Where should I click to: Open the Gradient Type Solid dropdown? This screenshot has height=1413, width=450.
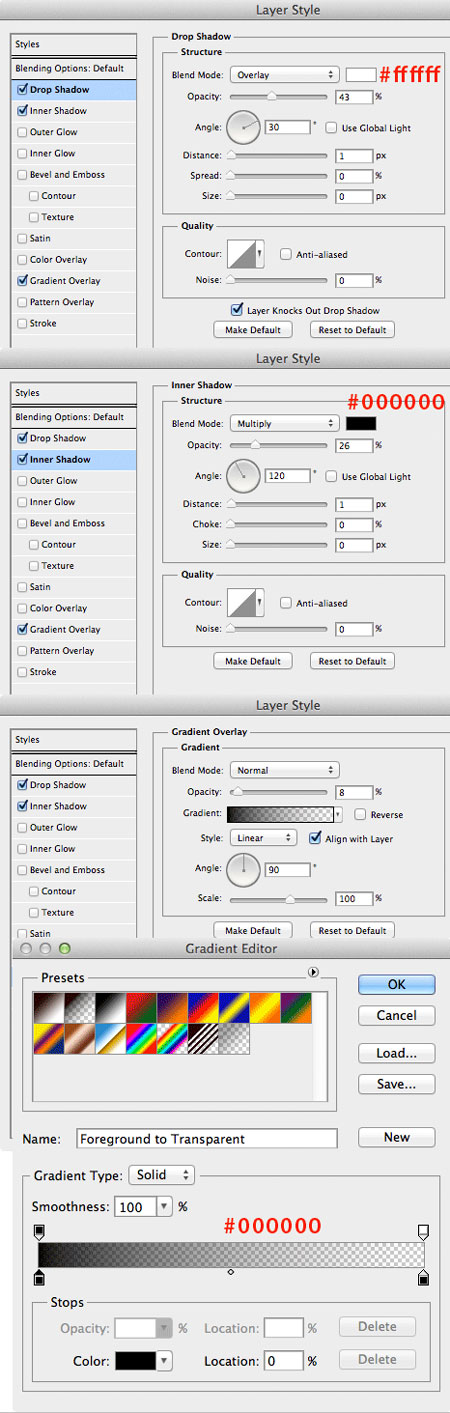pyautogui.click(x=161, y=1175)
